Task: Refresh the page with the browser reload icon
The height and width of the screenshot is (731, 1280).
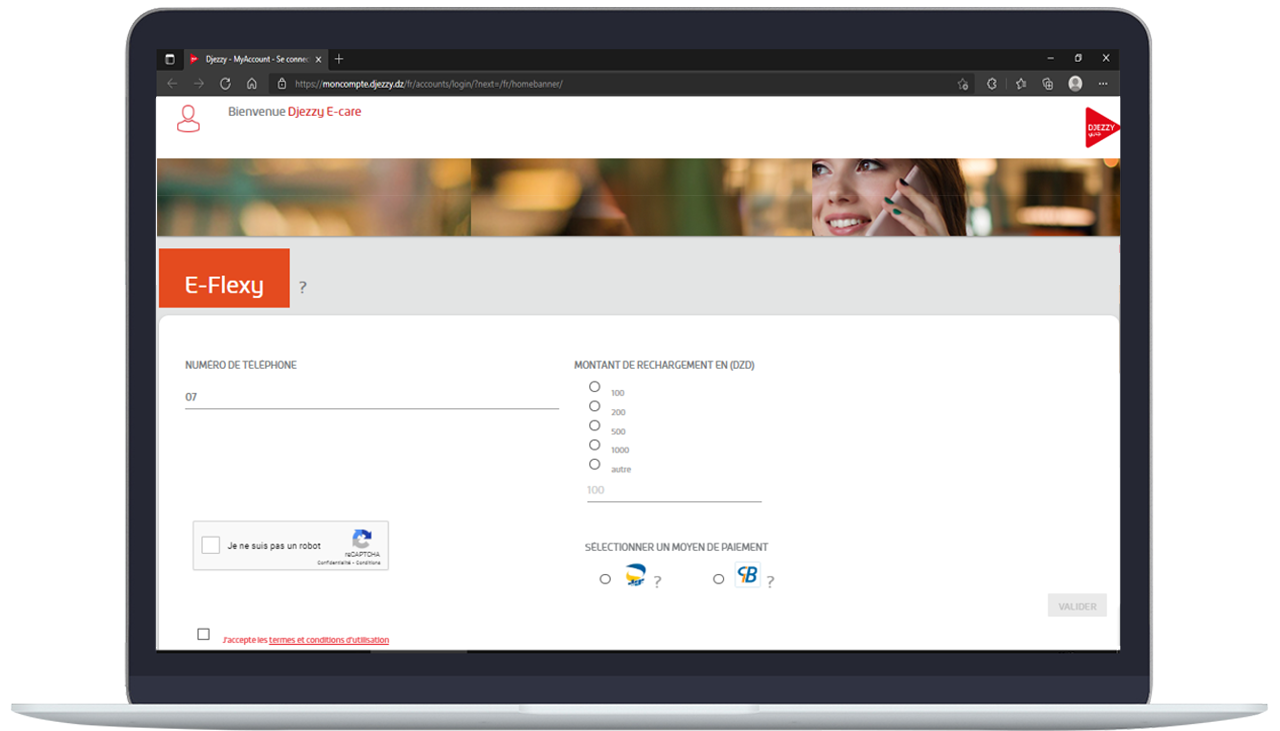Action: [x=225, y=84]
